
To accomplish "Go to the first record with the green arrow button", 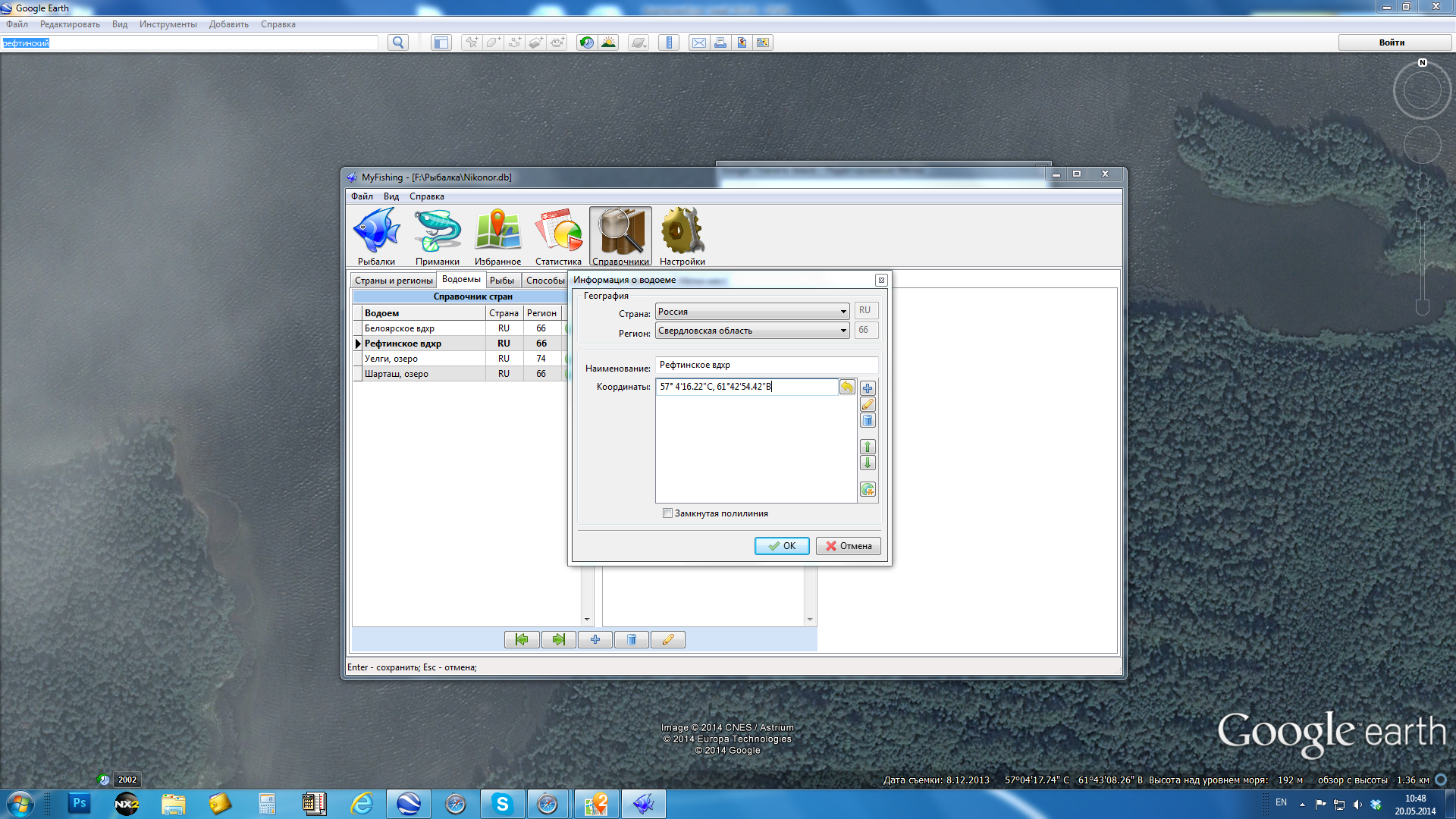I will click(522, 640).
